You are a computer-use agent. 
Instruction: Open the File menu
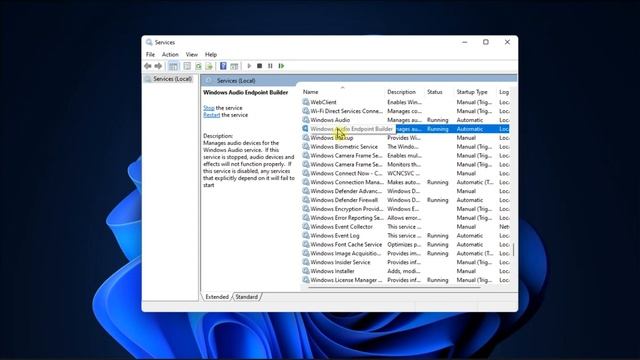click(150, 54)
